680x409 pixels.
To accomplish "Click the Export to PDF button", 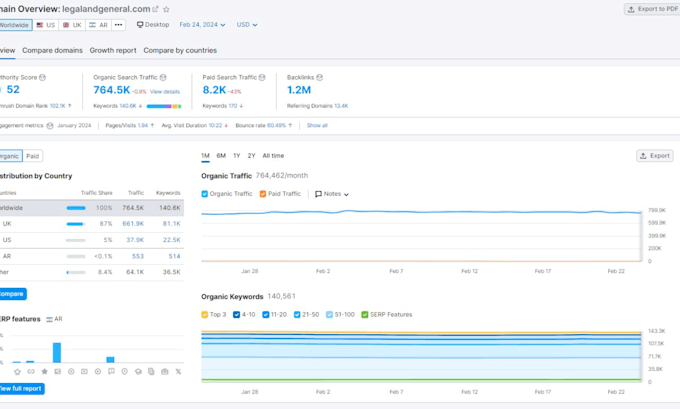I will pos(653,9).
